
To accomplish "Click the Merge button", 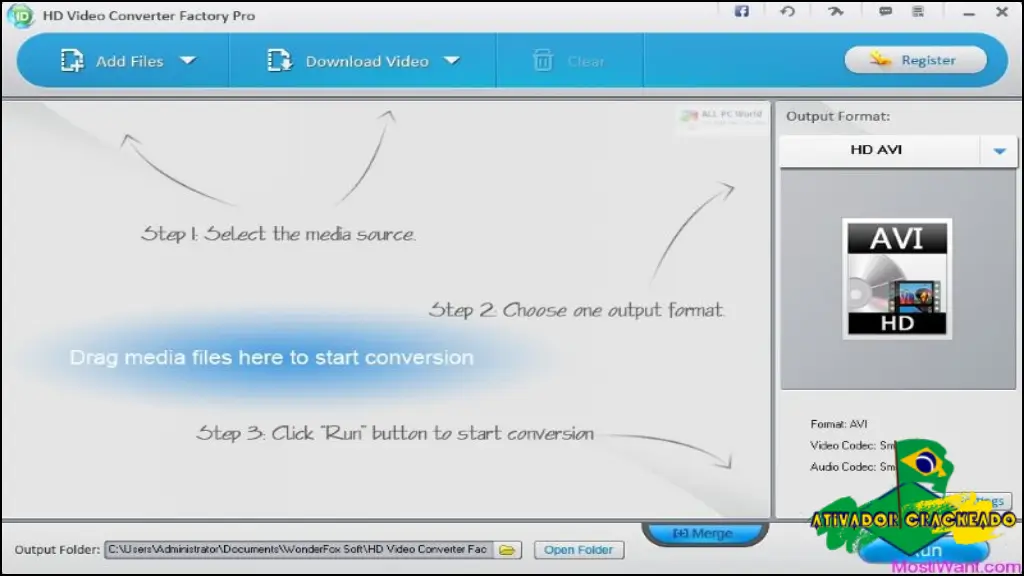I will (x=703, y=534).
